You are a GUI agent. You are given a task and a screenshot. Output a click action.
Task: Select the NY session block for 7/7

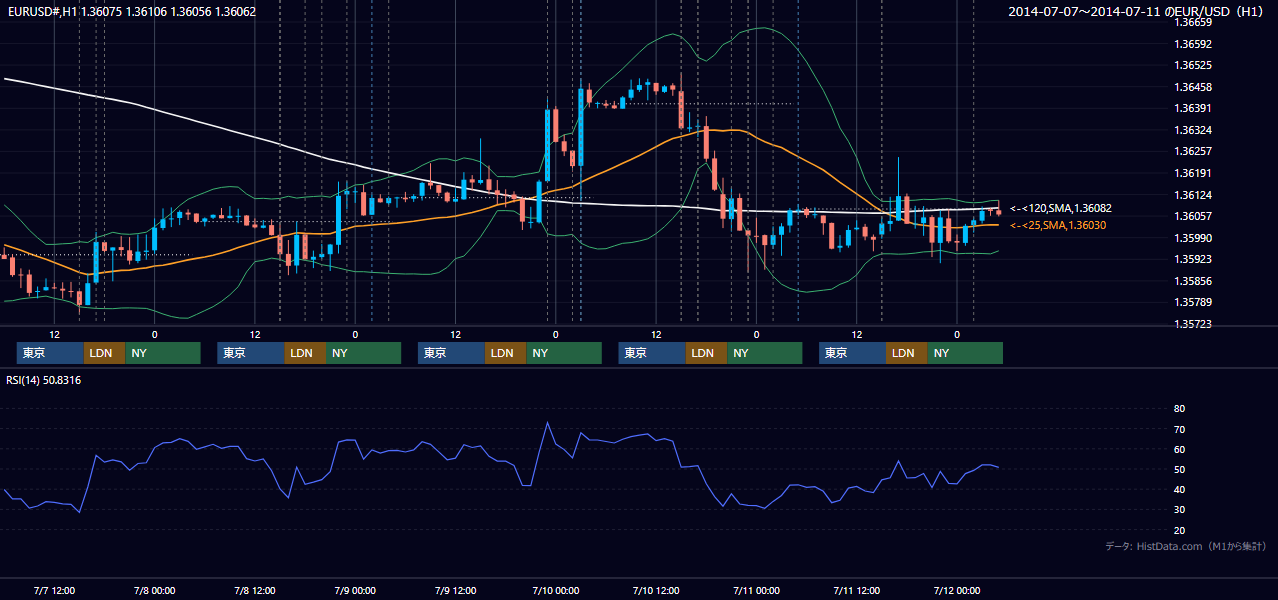coord(163,353)
